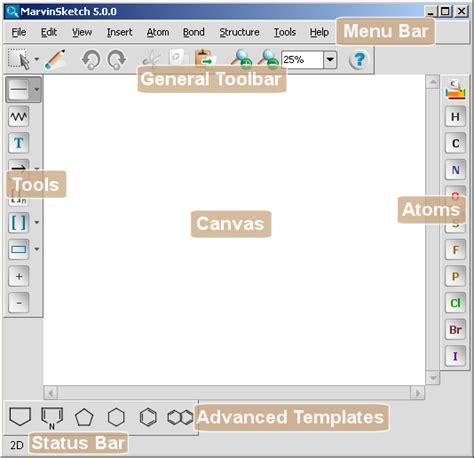Open the Tools menu
474x458 pixels.
285,32
